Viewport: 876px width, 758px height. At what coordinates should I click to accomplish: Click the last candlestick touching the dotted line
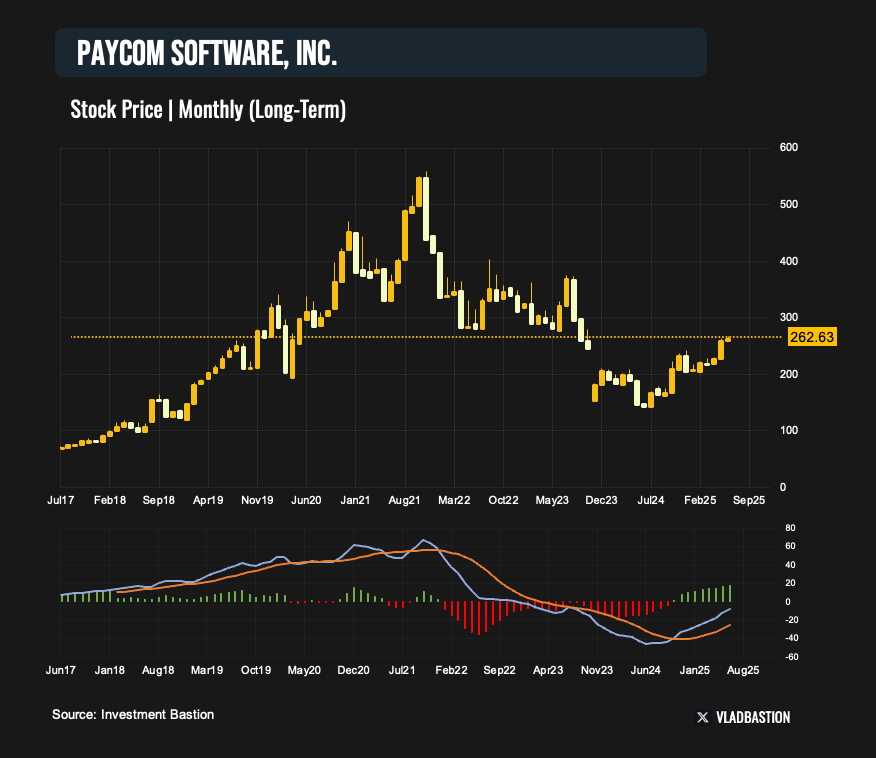click(728, 339)
